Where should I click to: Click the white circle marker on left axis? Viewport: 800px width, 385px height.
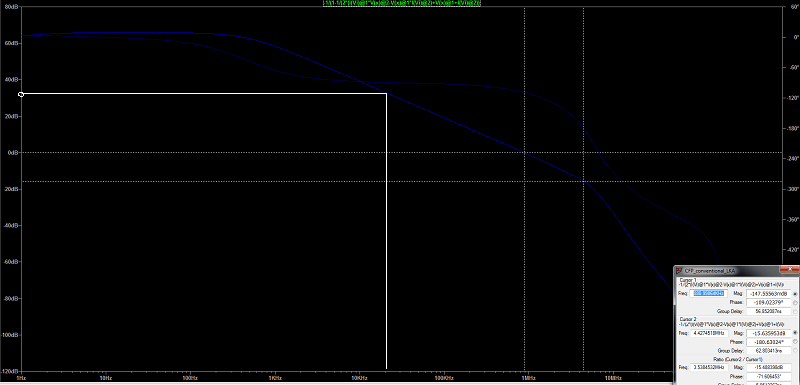[x=21, y=94]
